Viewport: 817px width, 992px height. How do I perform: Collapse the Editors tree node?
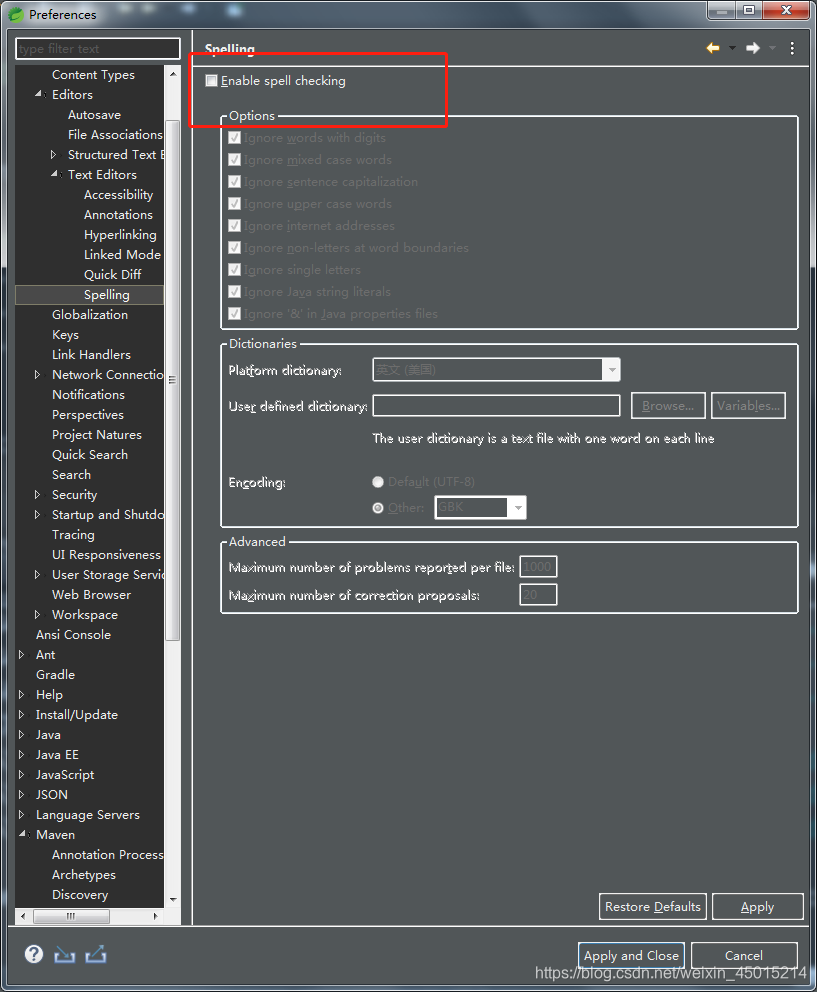click(x=40, y=94)
